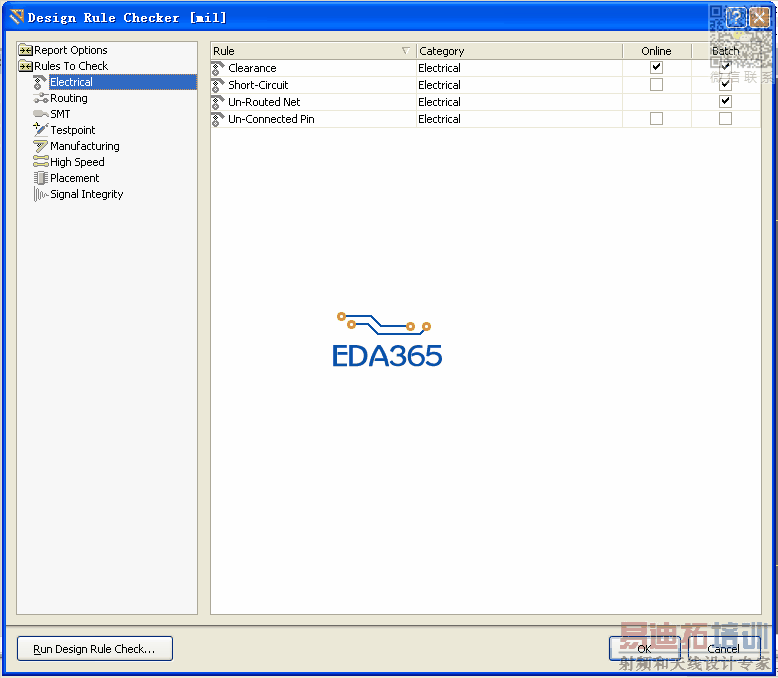778x678 pixels.
Task: Toggle Batch checkbox for Short-Circuit
Action: [x=725, y=84]
